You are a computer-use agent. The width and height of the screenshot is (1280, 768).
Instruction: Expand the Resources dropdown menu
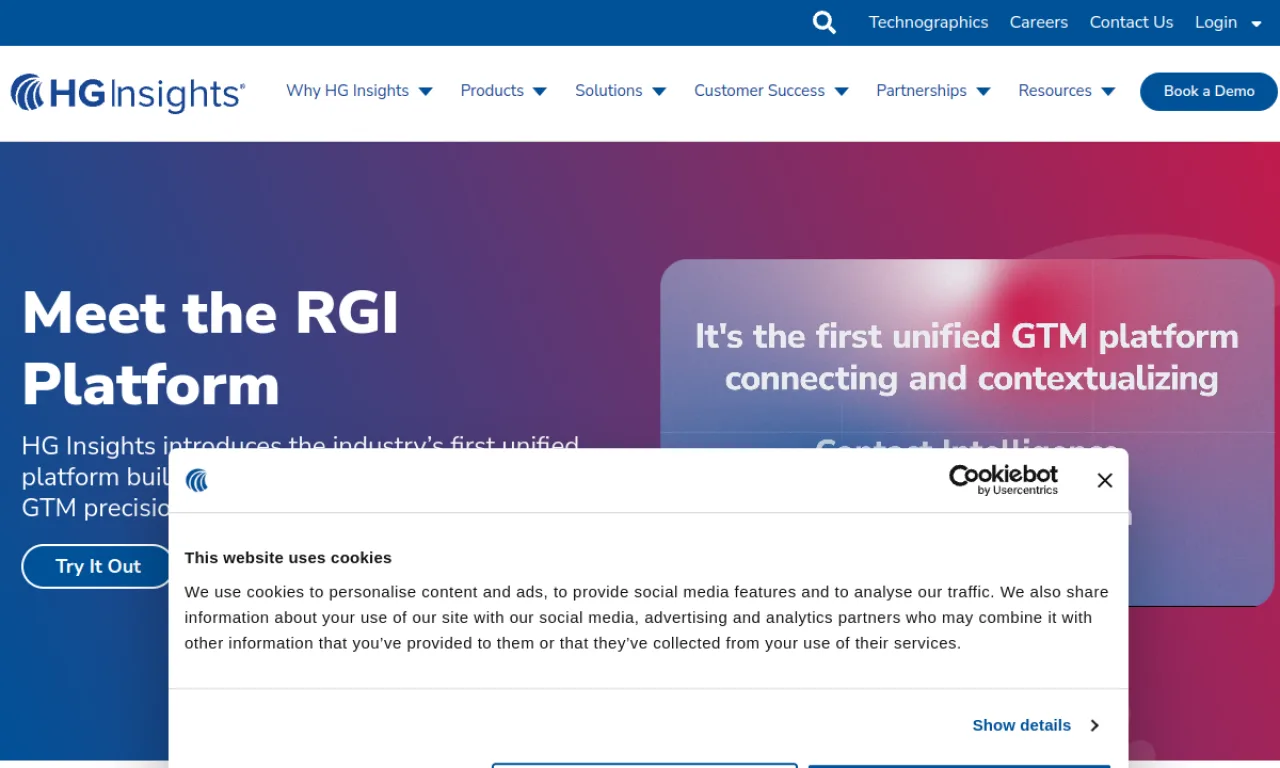(1066, 91)
